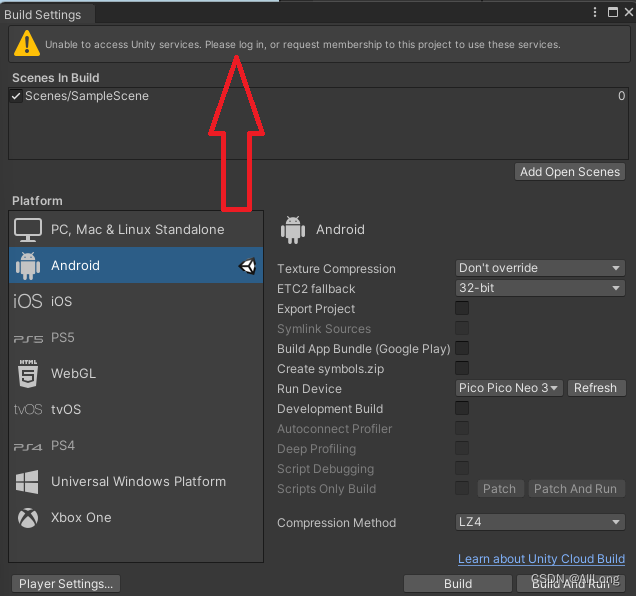Select the Xbox One platform row
Viewport: 636px width, 596px height.
(136, 518)
